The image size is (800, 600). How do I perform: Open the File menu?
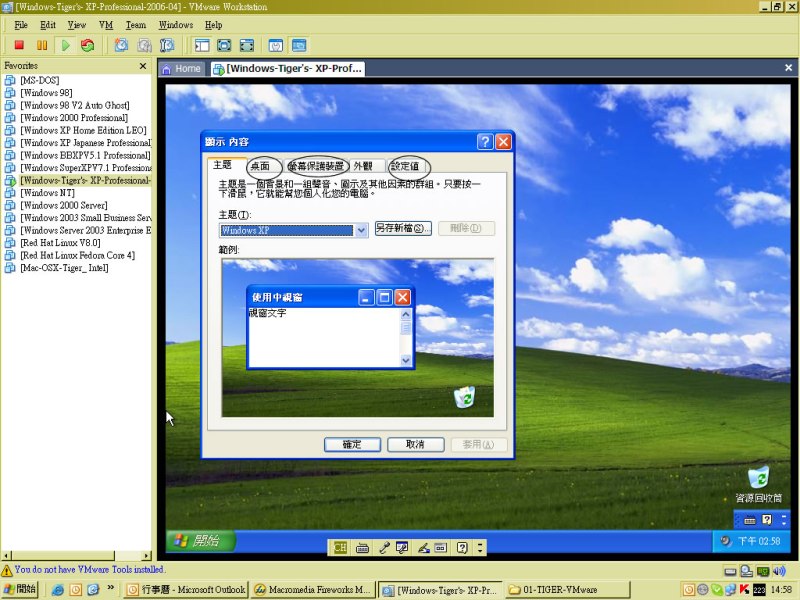(x=21, y=24)
